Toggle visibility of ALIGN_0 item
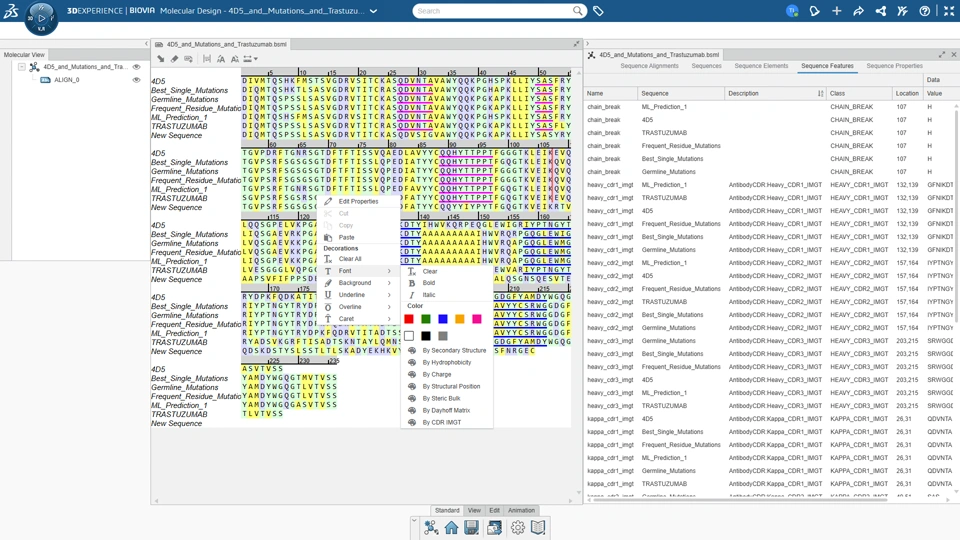Image resolution: width=960 pixels, height=540 pixels. tap(137, 80)
